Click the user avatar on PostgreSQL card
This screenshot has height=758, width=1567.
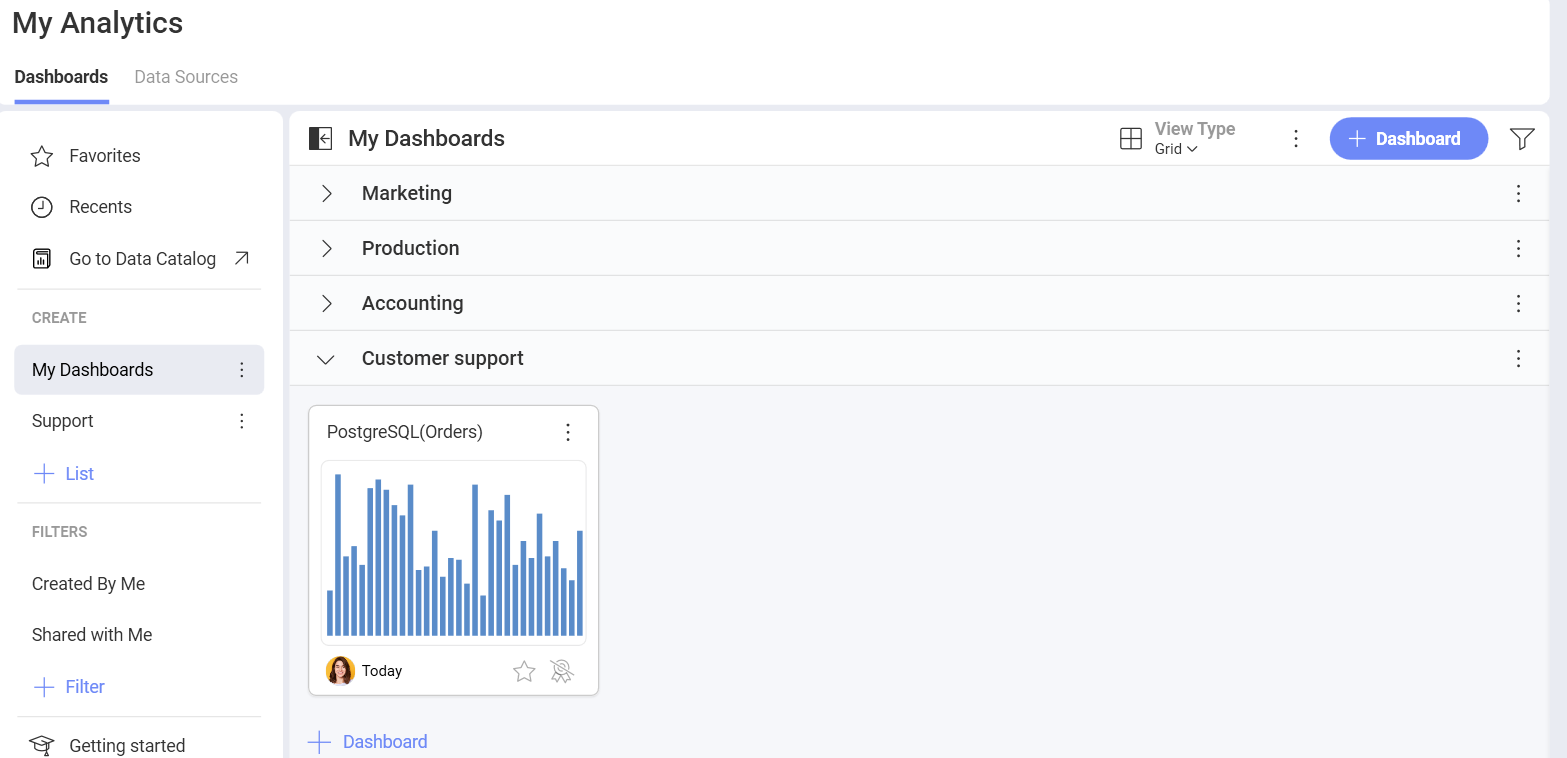tap(340, 671)
